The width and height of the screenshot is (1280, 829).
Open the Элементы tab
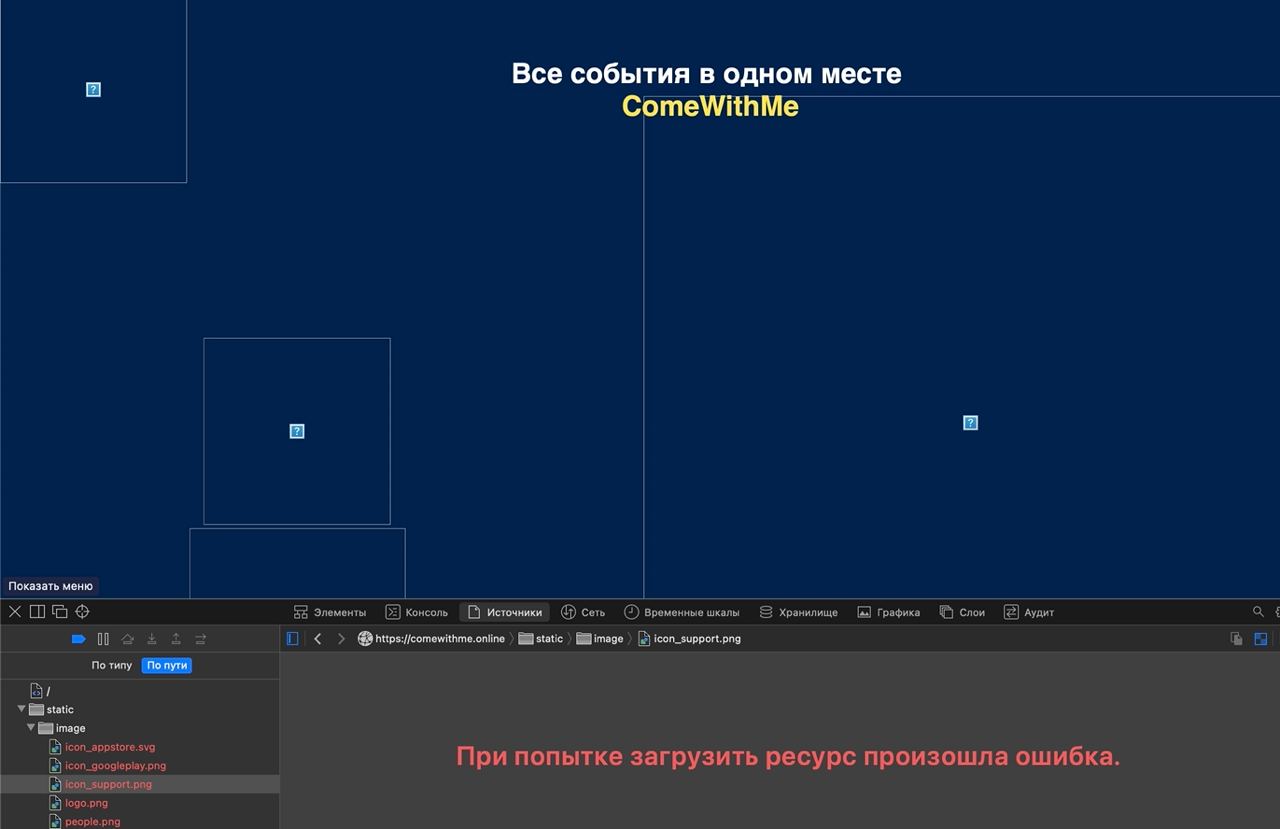[330, 612]
